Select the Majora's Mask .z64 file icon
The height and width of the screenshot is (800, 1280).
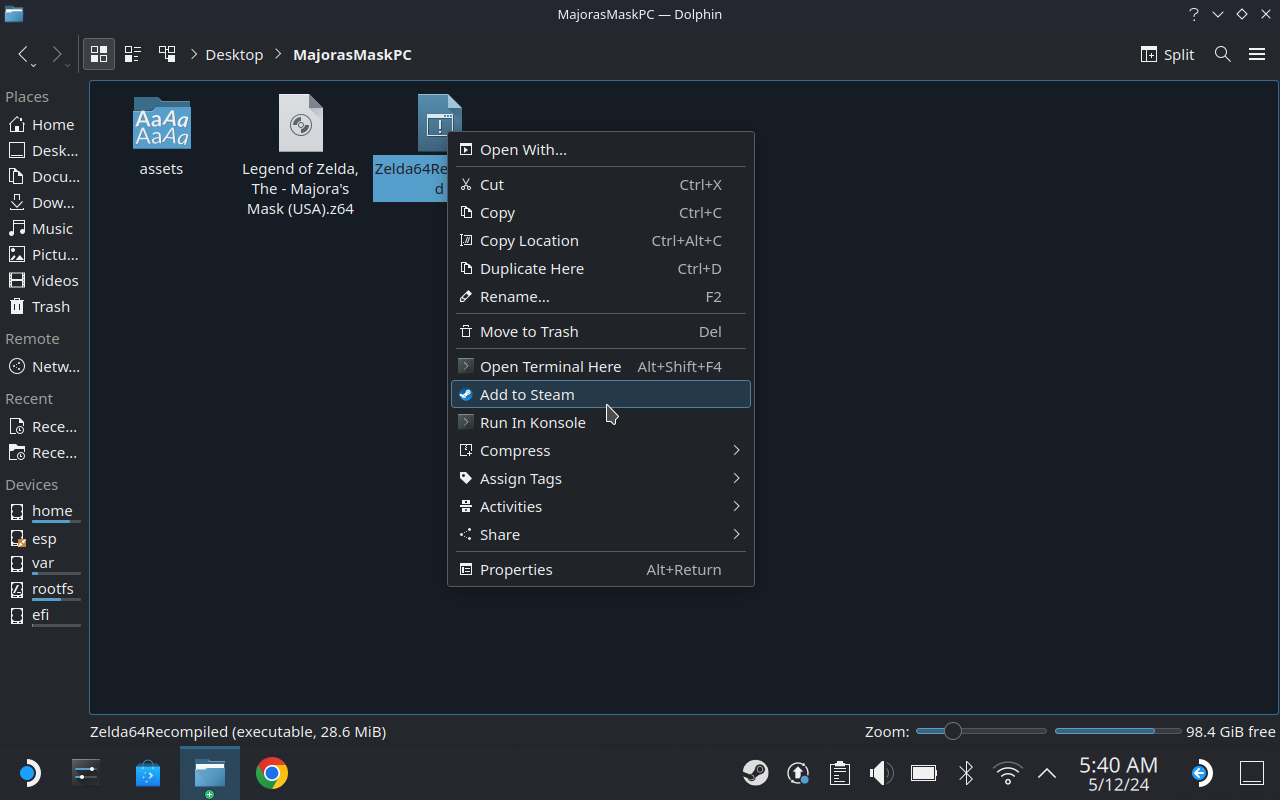pos(300,123)
